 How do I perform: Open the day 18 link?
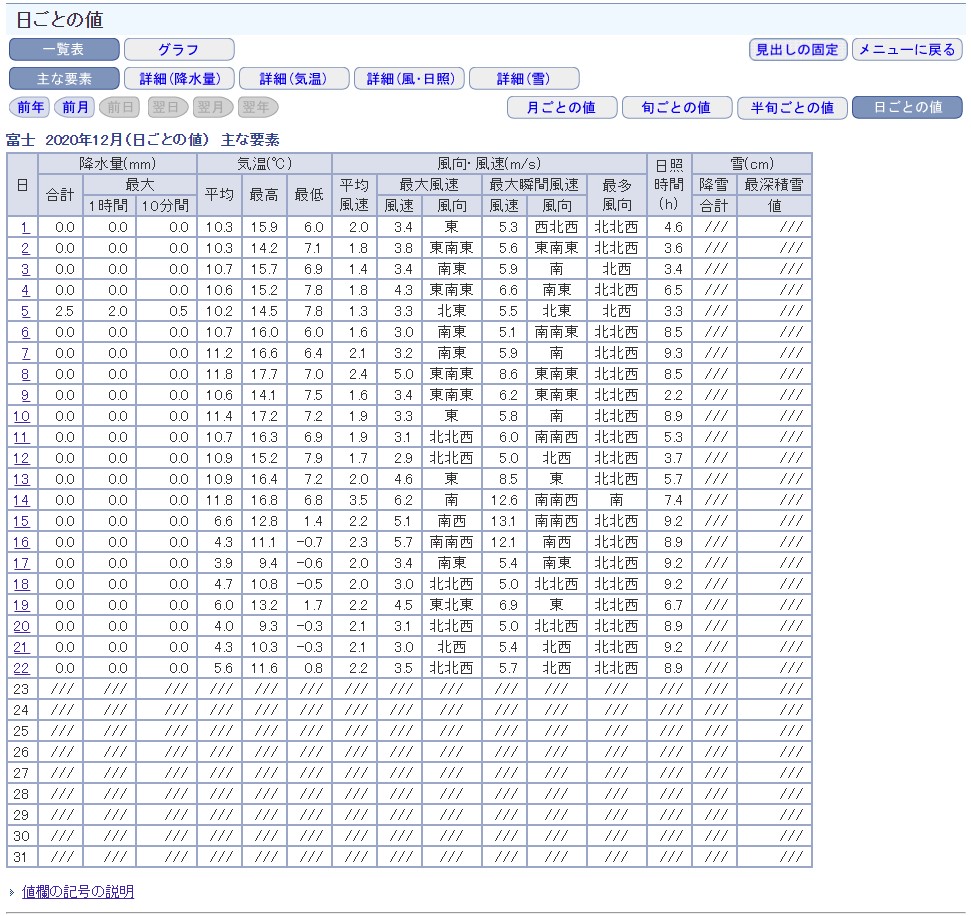point(22,585)
